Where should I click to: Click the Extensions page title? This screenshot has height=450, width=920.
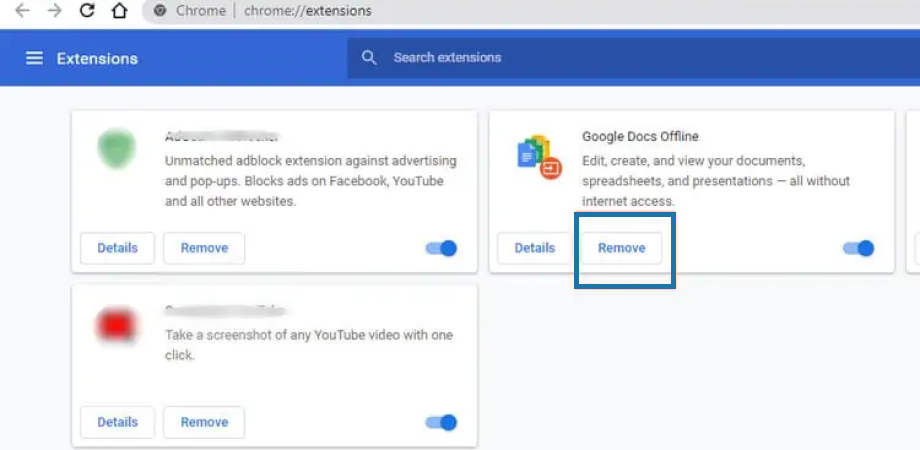point(97,59)
